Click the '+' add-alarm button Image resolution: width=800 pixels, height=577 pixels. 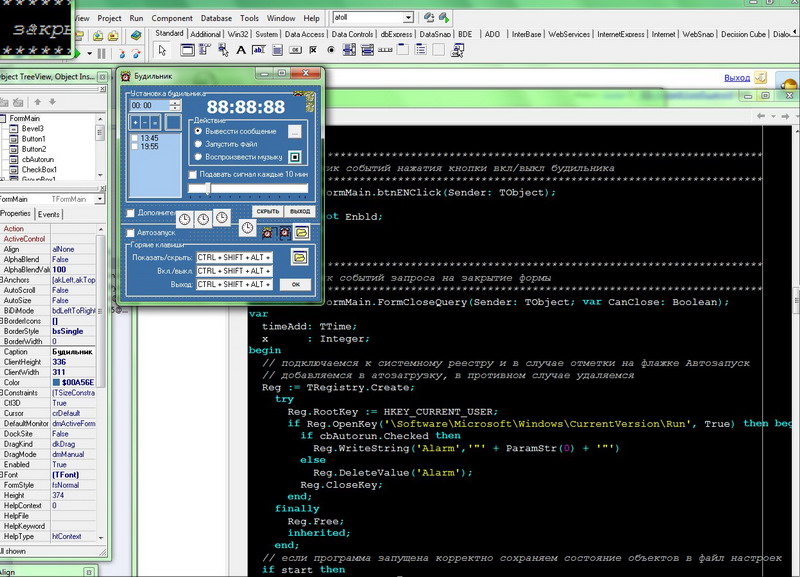point(135,122)
